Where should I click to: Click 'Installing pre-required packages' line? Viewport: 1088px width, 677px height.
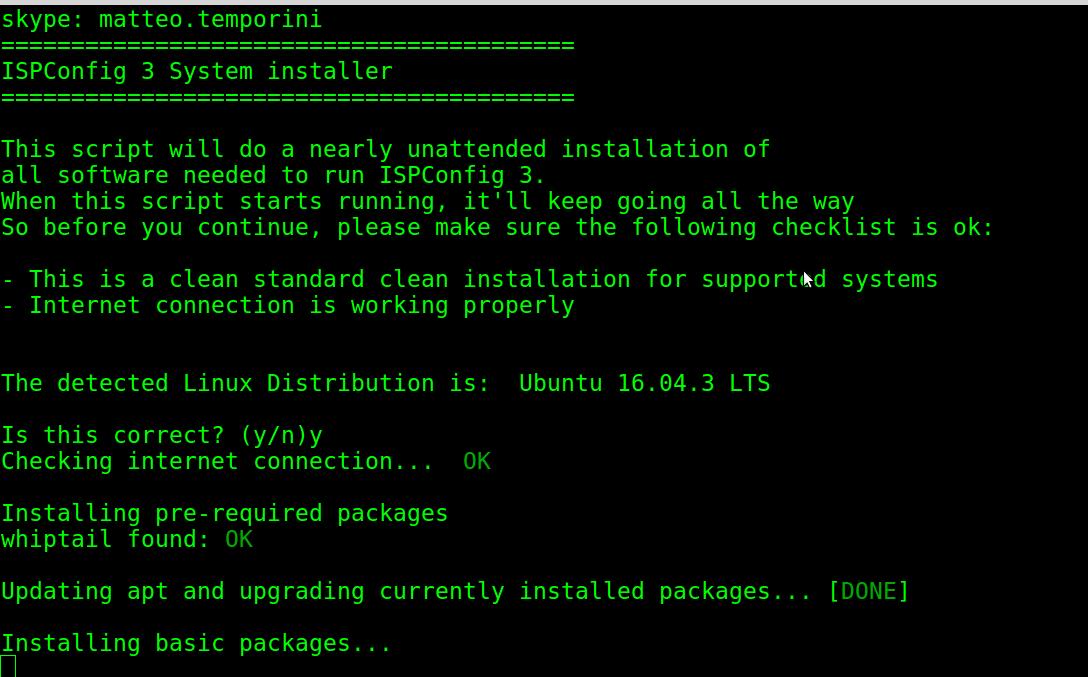(225, 514)
